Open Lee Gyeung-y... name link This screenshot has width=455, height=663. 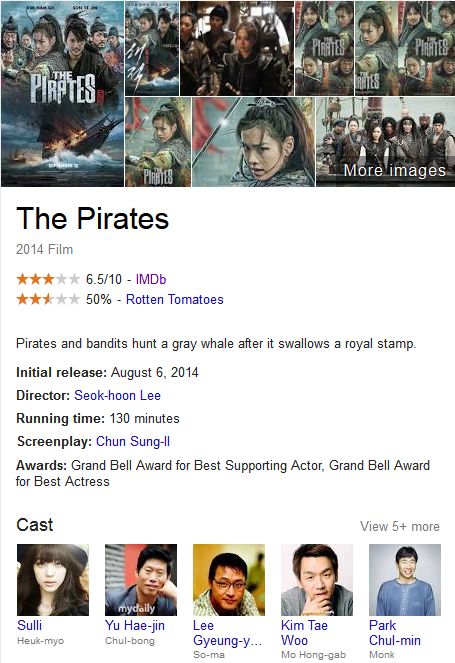click(228, 633)
